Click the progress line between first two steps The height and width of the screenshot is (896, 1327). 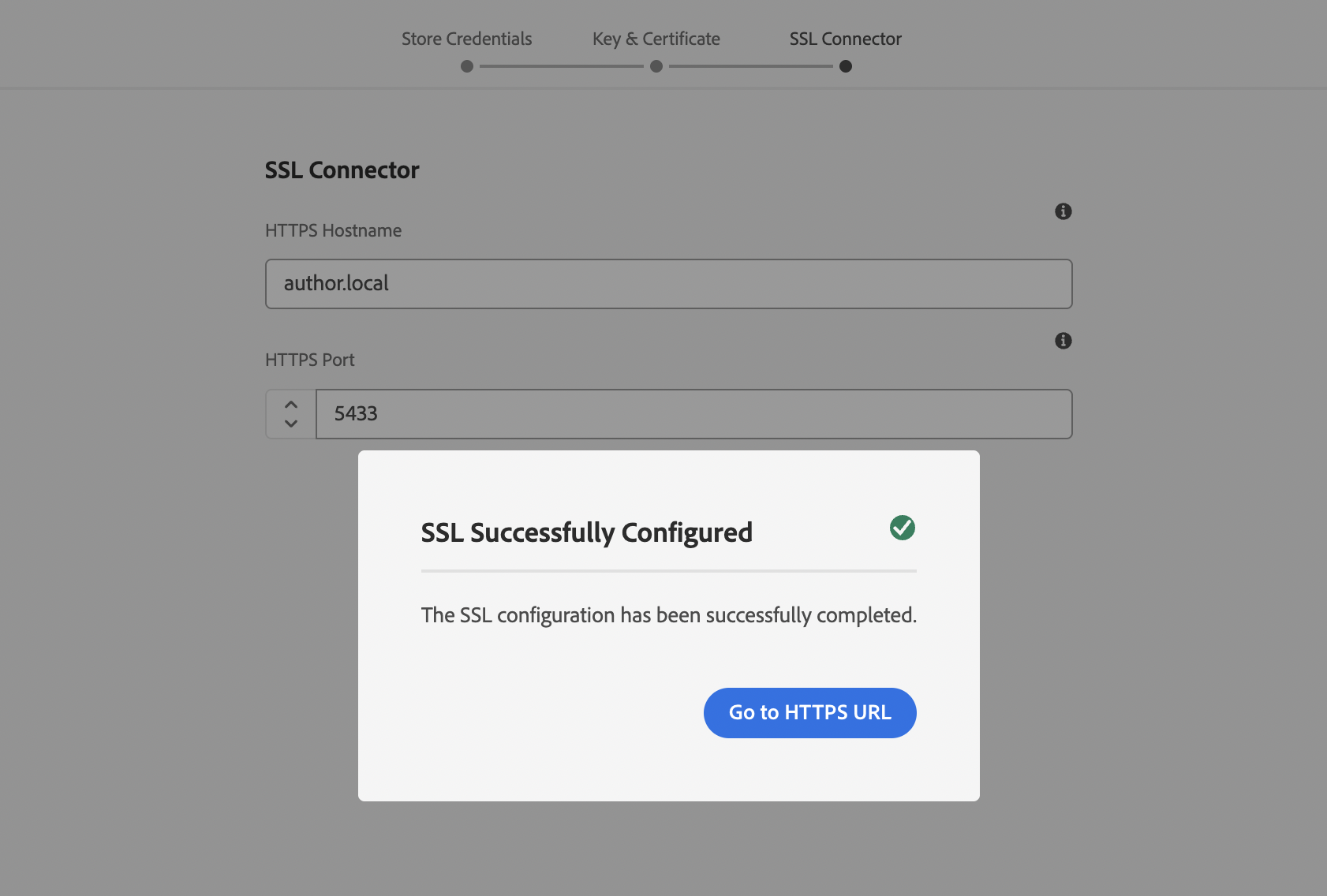(x=561, y=66)
